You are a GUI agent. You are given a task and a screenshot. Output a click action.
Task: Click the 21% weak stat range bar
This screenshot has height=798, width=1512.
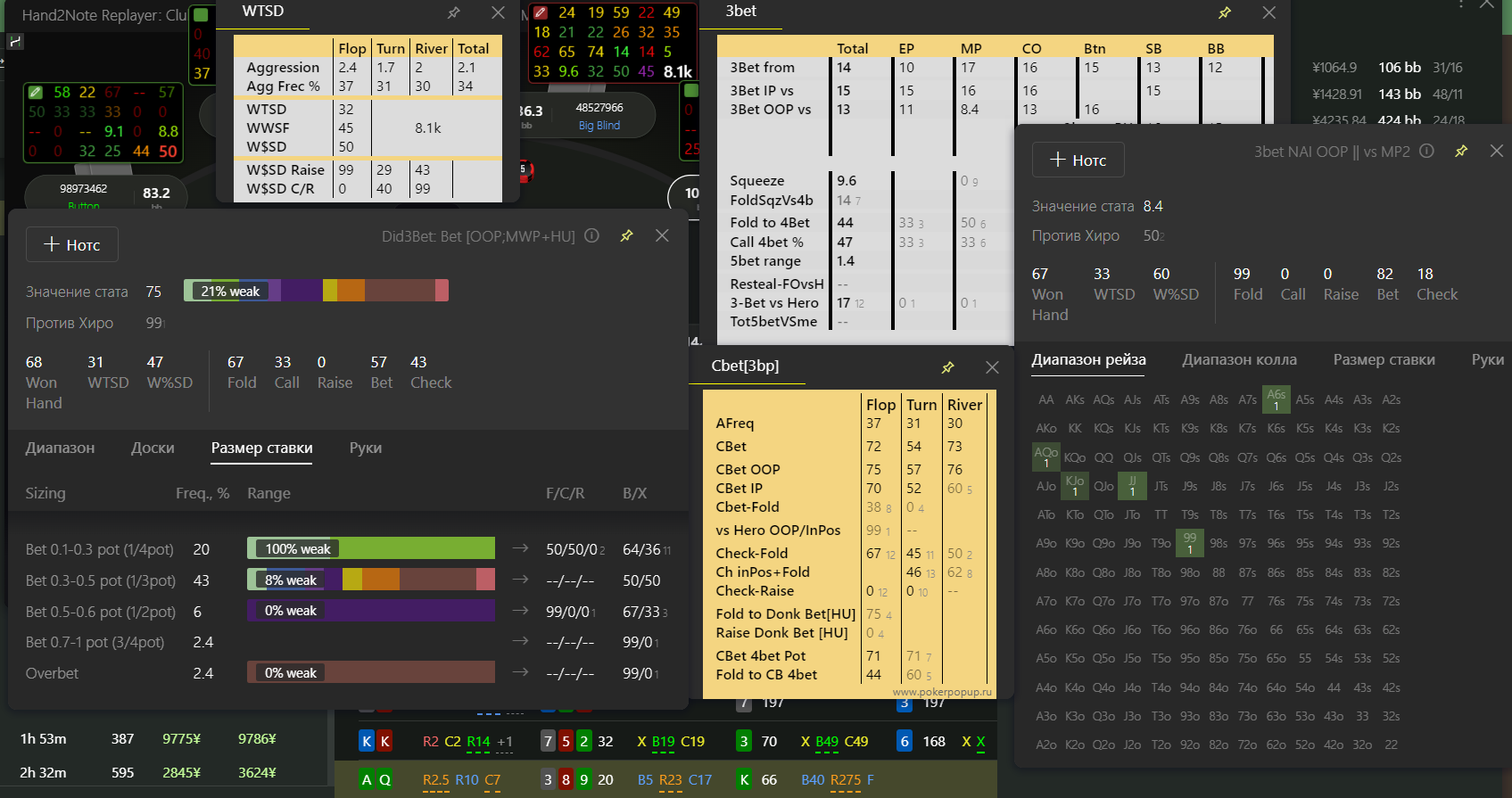click(x=316, y=291)
